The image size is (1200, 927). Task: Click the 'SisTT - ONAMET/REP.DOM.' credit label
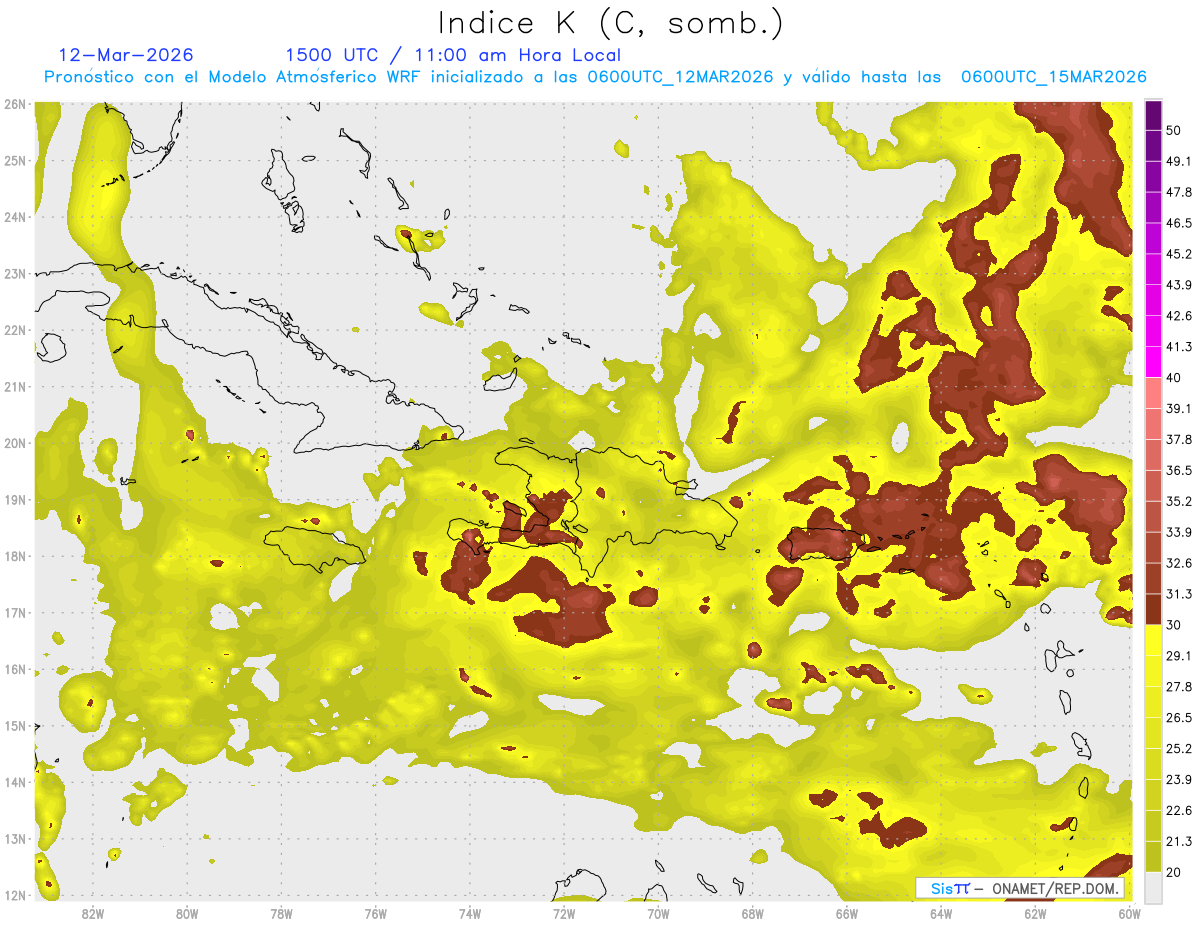[1021, 888]
